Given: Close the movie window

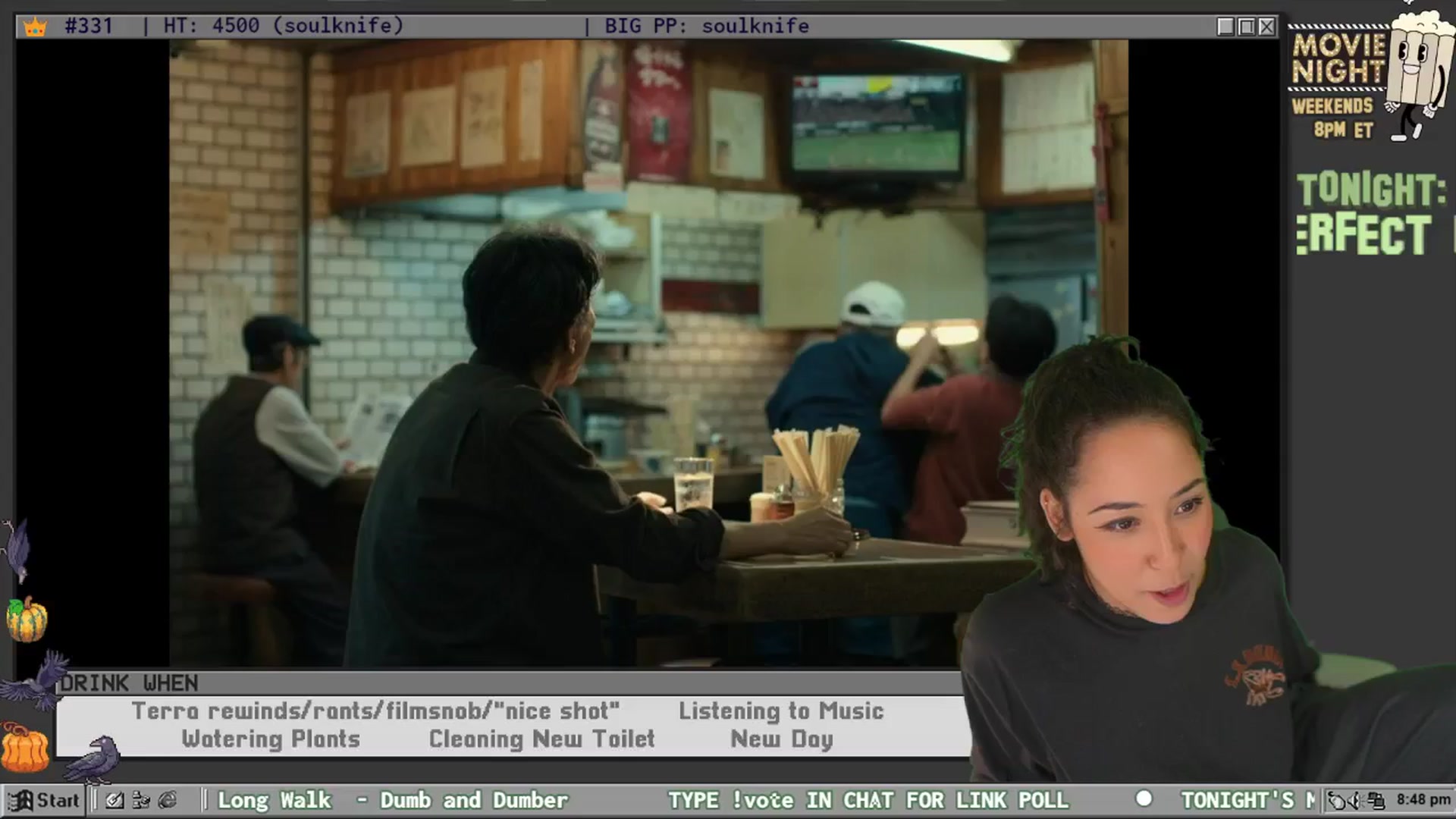Looking at the screenshot, I should click(1266, 27).
